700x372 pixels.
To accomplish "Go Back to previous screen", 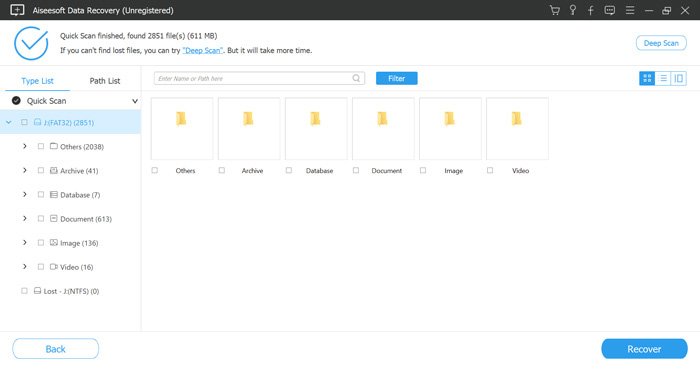I will pyautogui.click(x=55, y=349).
